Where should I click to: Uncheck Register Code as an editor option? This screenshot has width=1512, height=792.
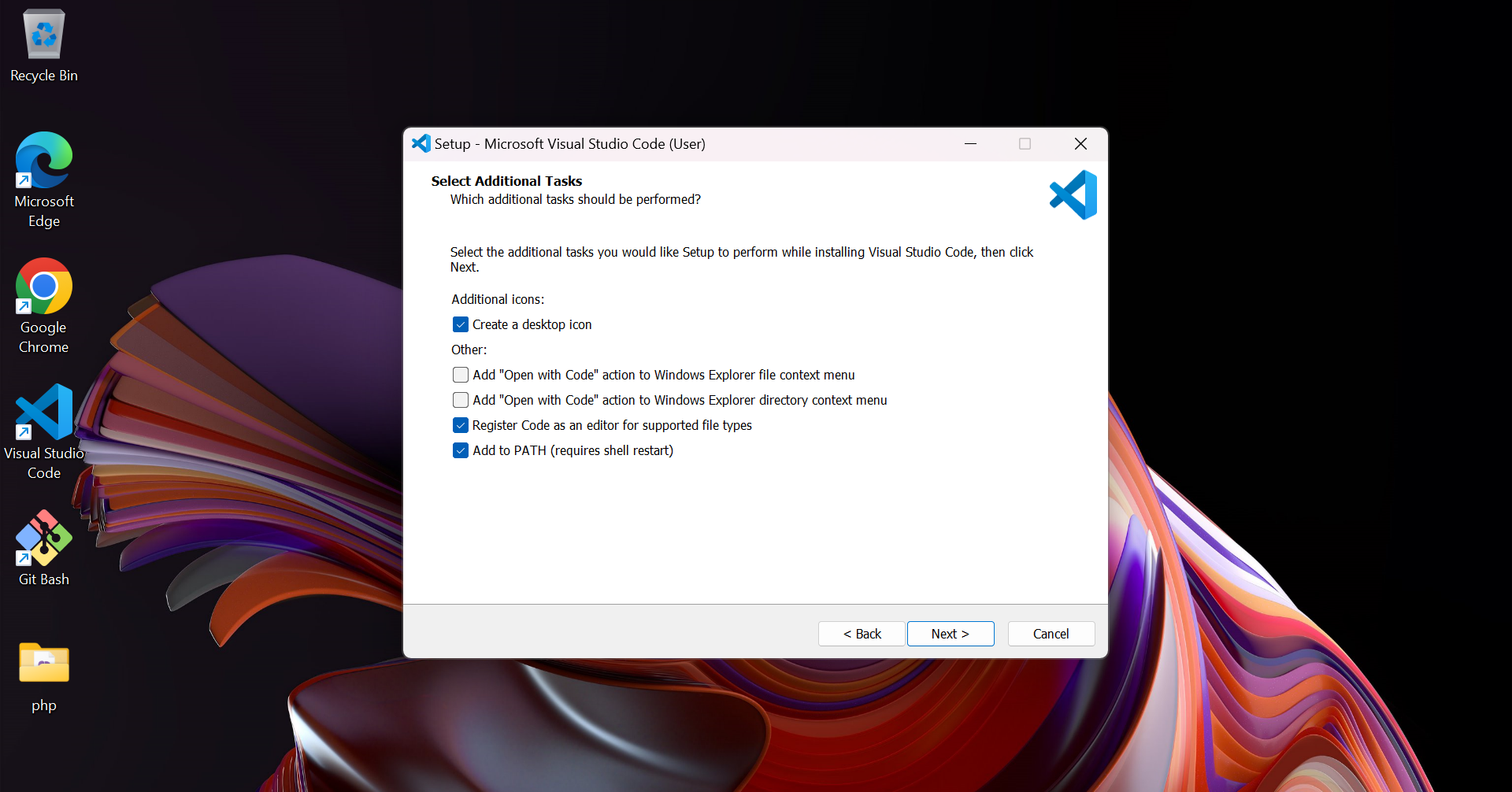point(461,425)
